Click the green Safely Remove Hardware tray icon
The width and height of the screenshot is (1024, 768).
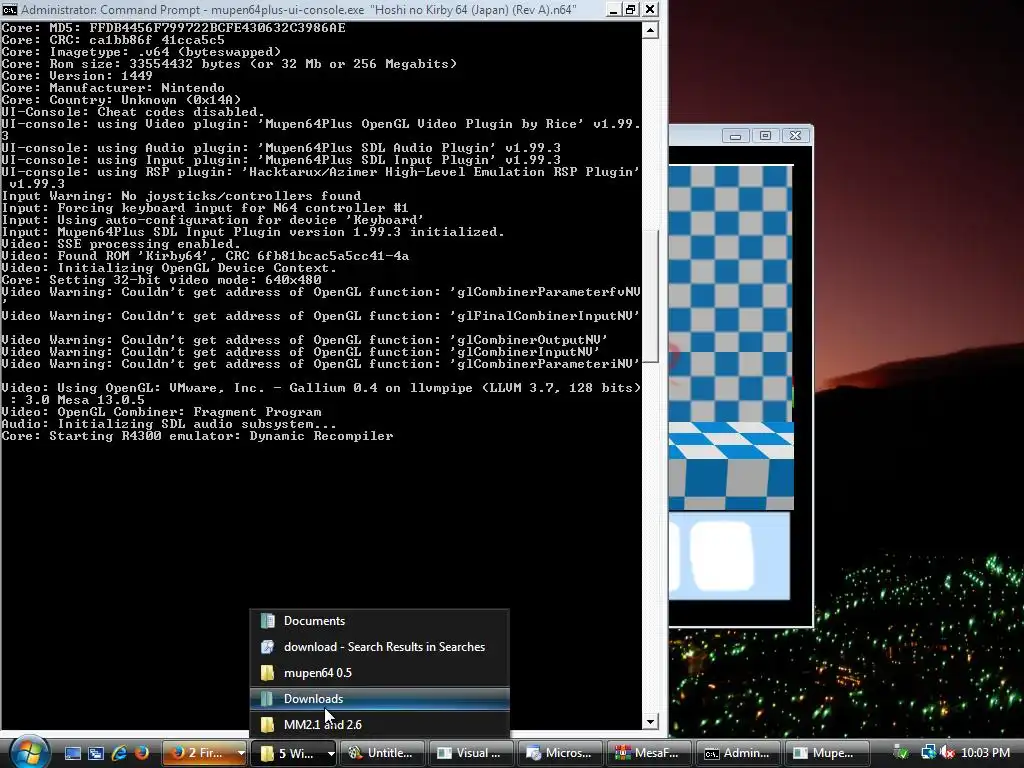pos(901,753)
